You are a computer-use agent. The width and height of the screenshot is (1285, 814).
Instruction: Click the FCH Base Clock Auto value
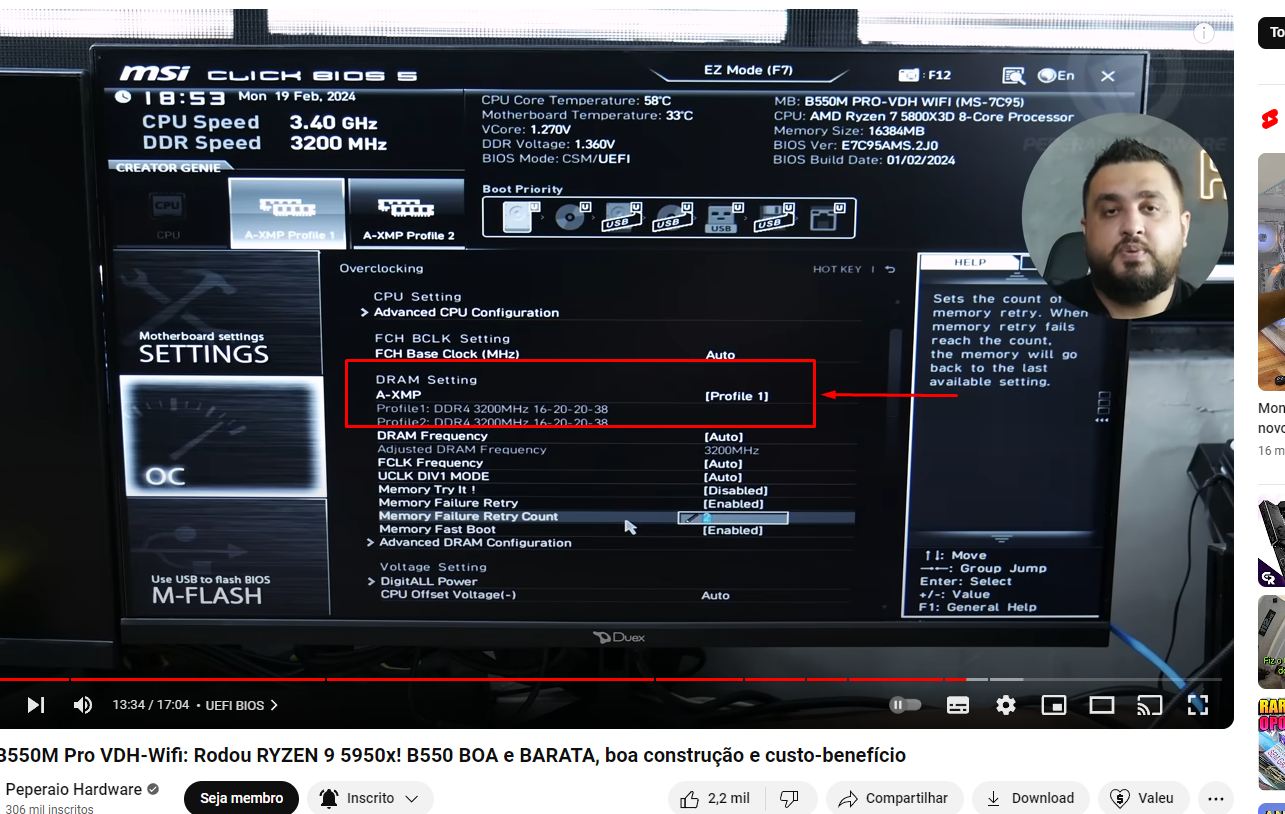coord(720,355)
